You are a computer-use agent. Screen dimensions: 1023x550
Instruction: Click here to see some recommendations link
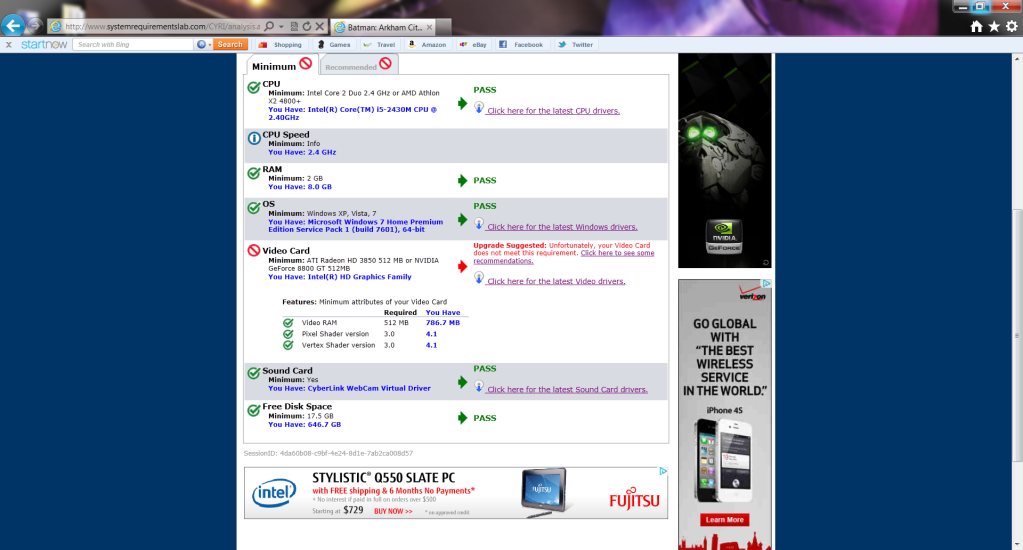pyautogui.click(x=564, y=257)
